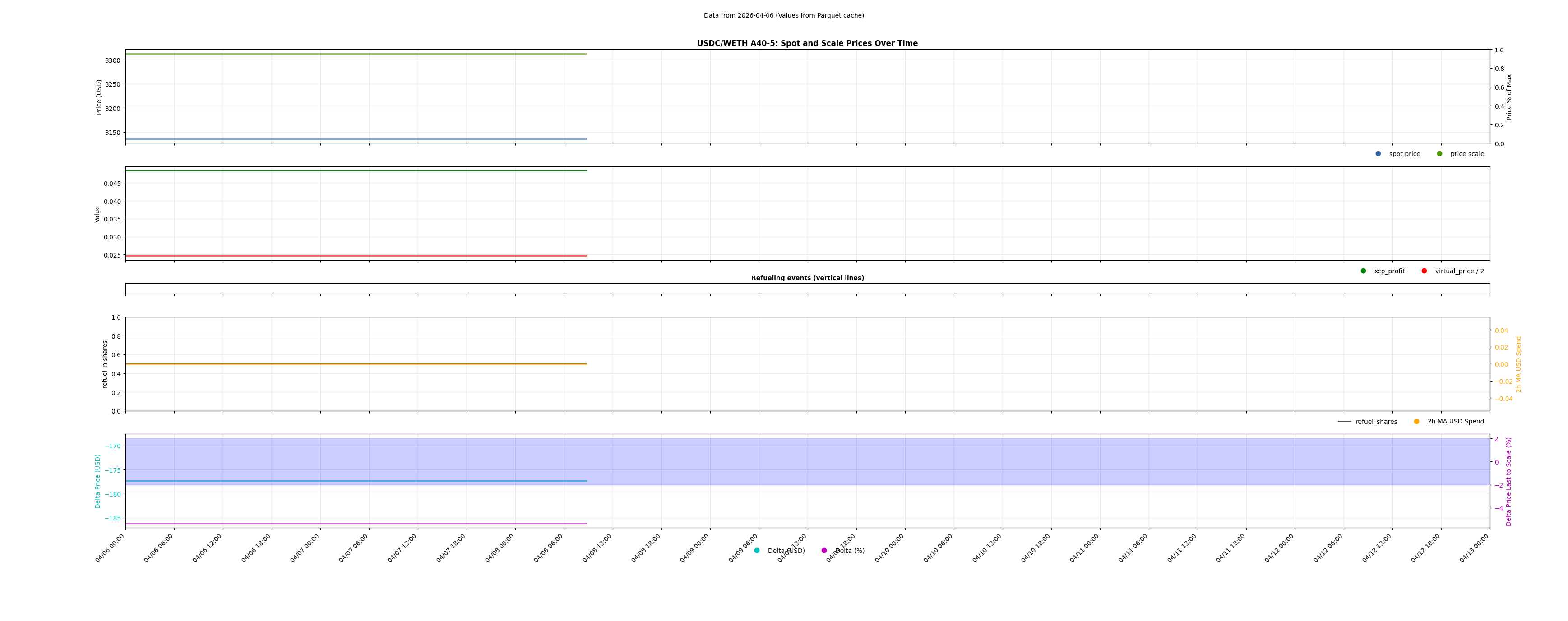The width and height of the screenshot is (1568, 621).
Task: Click the 2h MA USD Spend axis label
Action: (1518, 364)
